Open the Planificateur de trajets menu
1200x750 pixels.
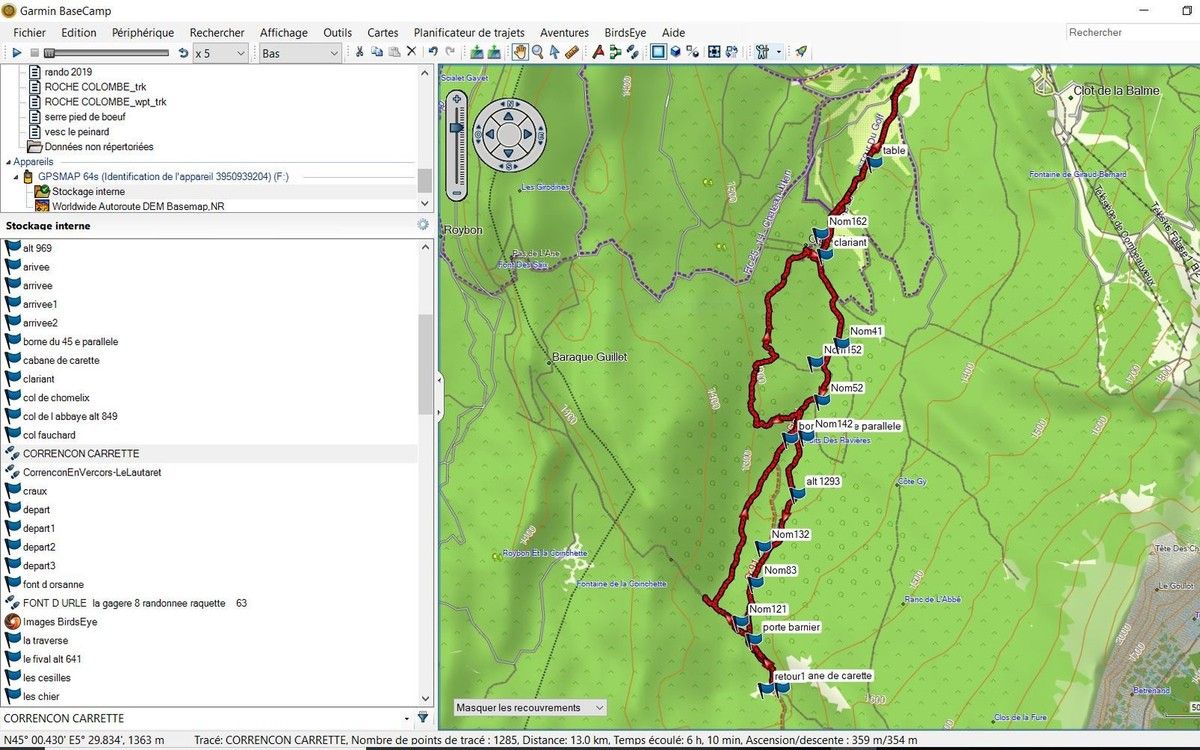click(x=469, y=33)
